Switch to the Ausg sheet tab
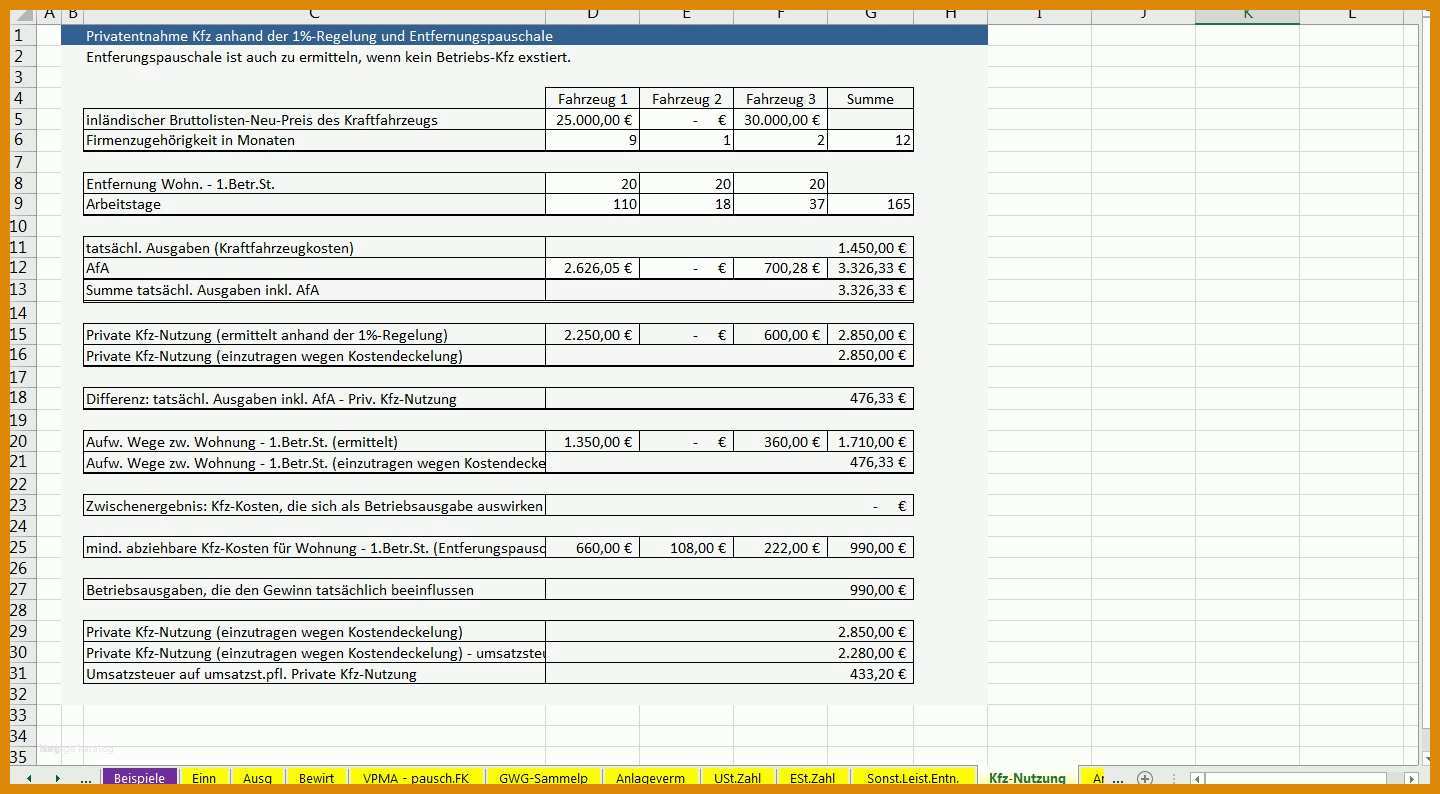This screenshot has height=794, width=1440. pyautogui.click(x=257, y=778)
